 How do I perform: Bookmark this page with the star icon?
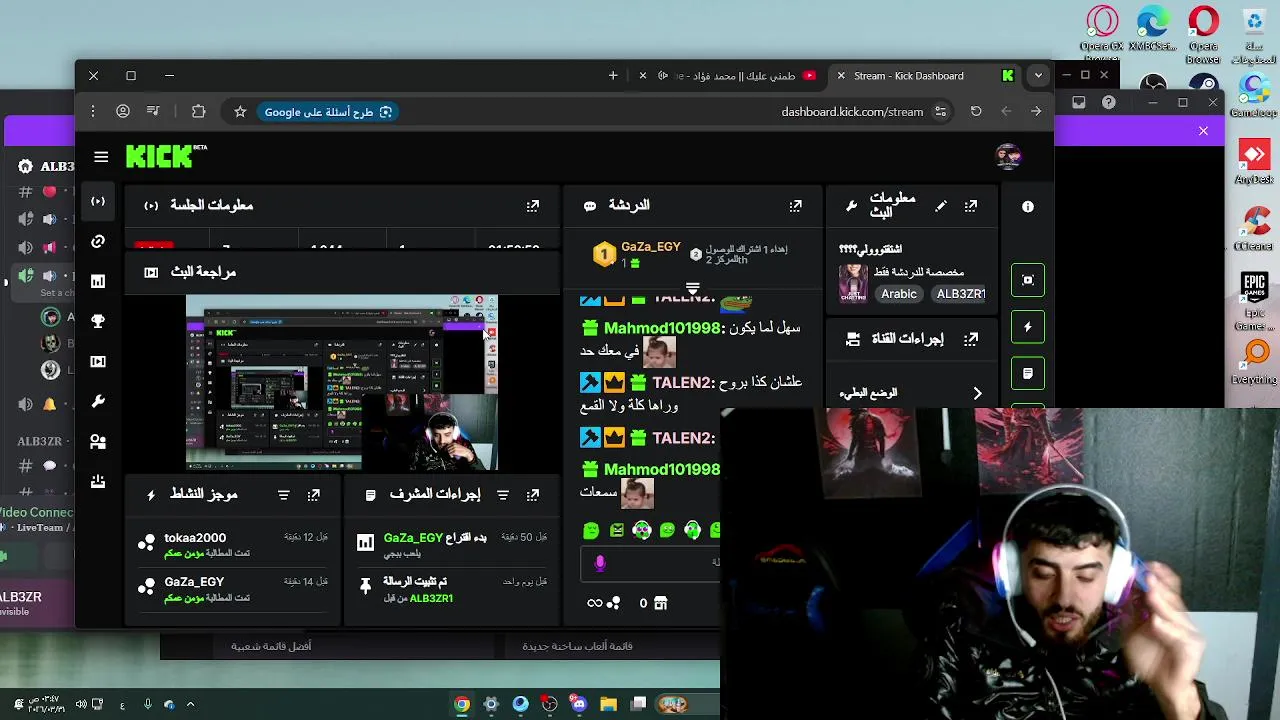[240, 112]
